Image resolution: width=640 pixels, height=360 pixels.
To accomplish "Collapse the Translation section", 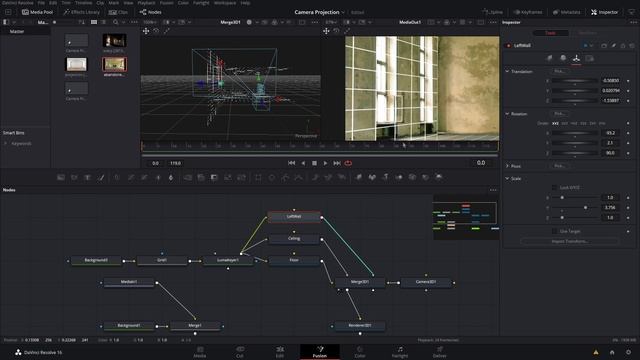I will click(507, 71).
